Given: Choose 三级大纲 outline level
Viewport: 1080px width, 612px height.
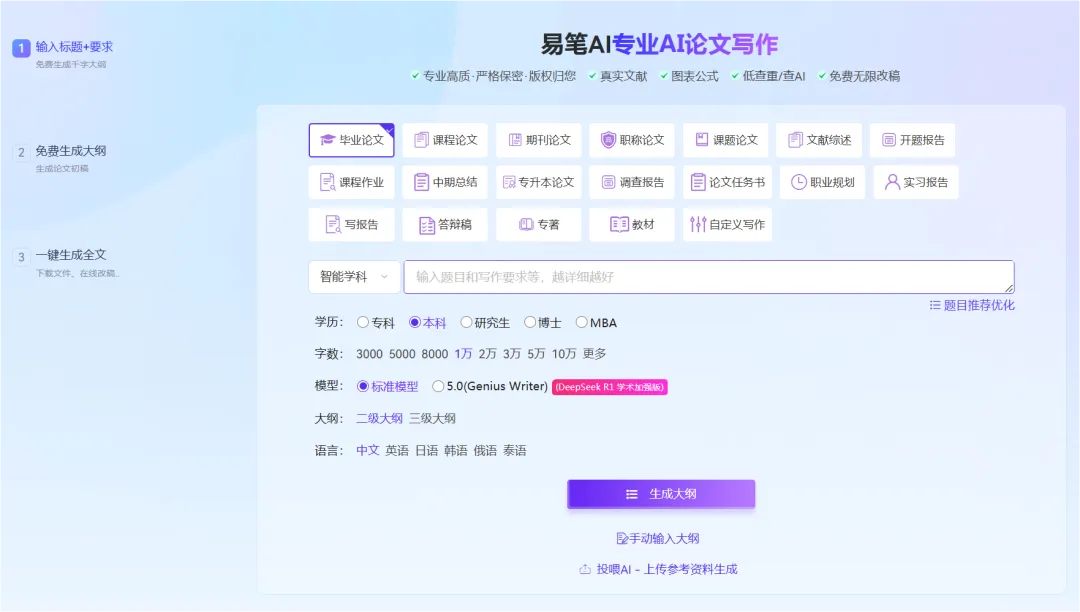Looking at the screenshot, I should [x=433, y=419].
